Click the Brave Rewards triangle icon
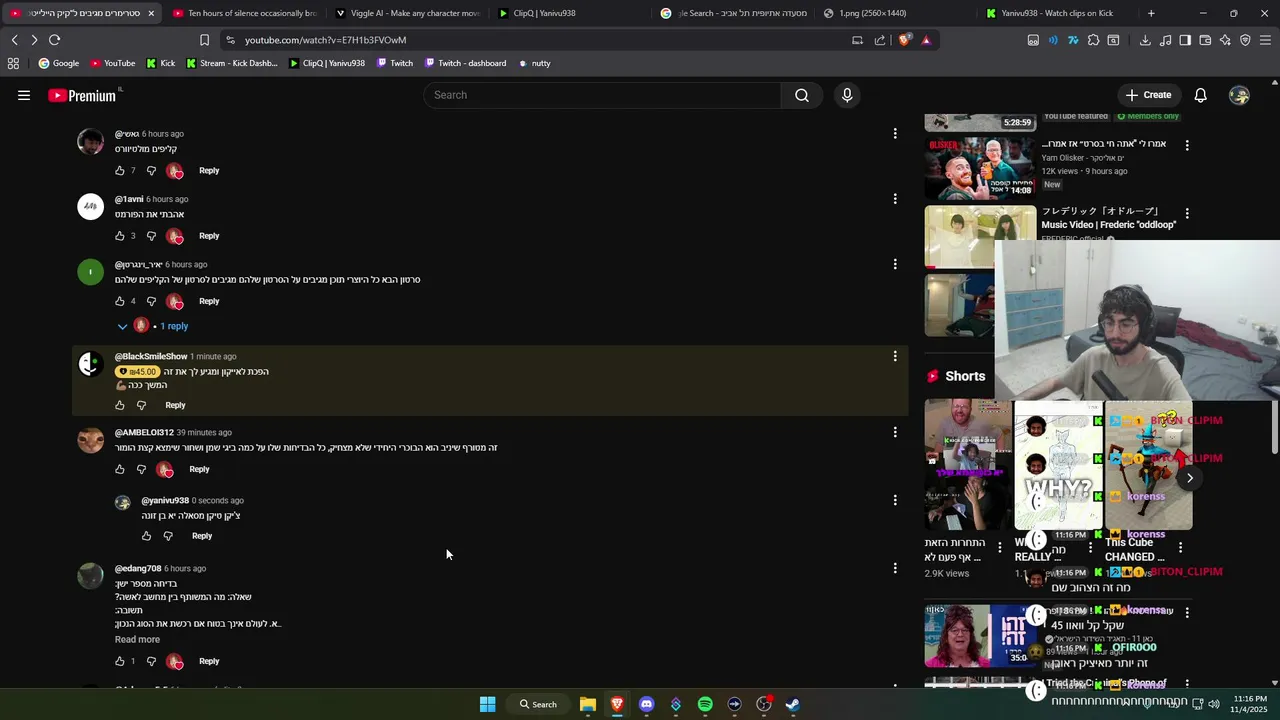The height and width of the screenshot is (720, 1280). [x=926, y=40]
